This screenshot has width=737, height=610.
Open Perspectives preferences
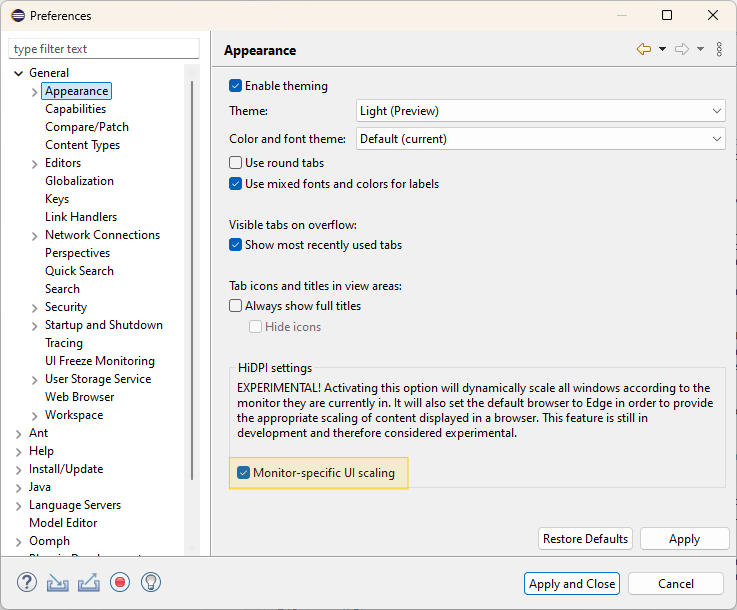pos(78,253)
